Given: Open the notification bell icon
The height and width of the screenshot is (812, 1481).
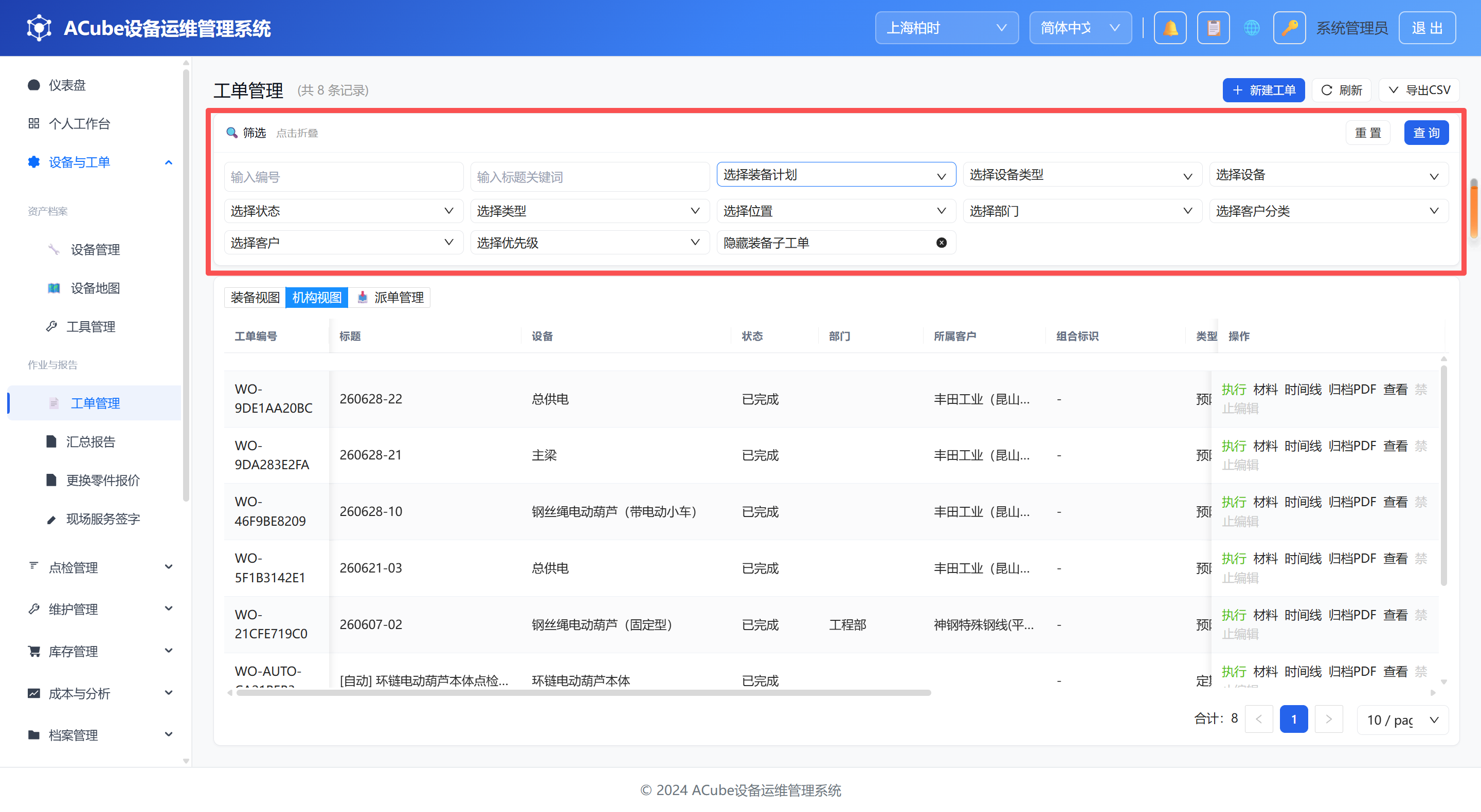Looking at the screenshot, I should tap(1170, 28).
